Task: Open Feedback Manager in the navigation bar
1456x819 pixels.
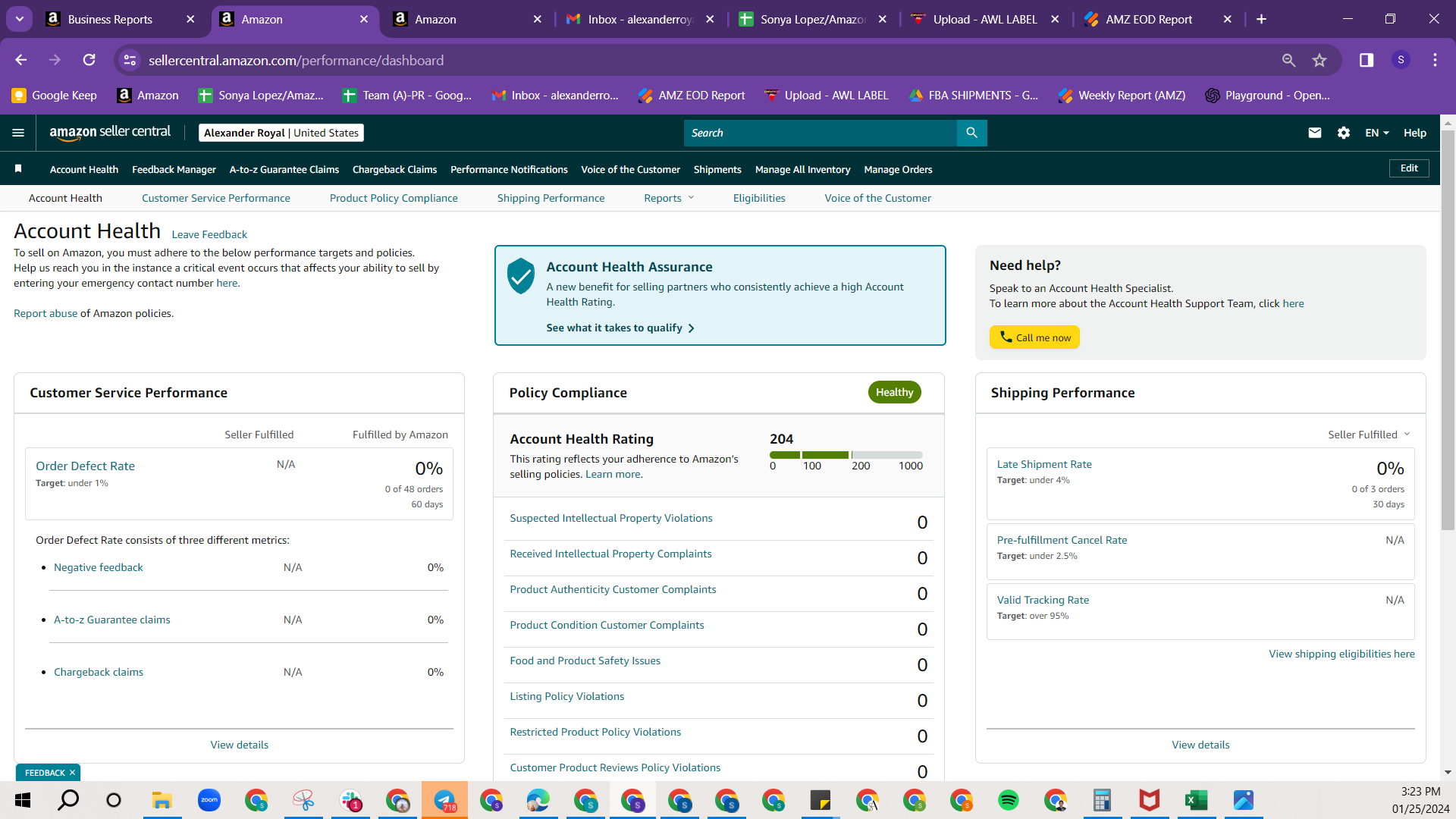Action: tap(174, 169)
